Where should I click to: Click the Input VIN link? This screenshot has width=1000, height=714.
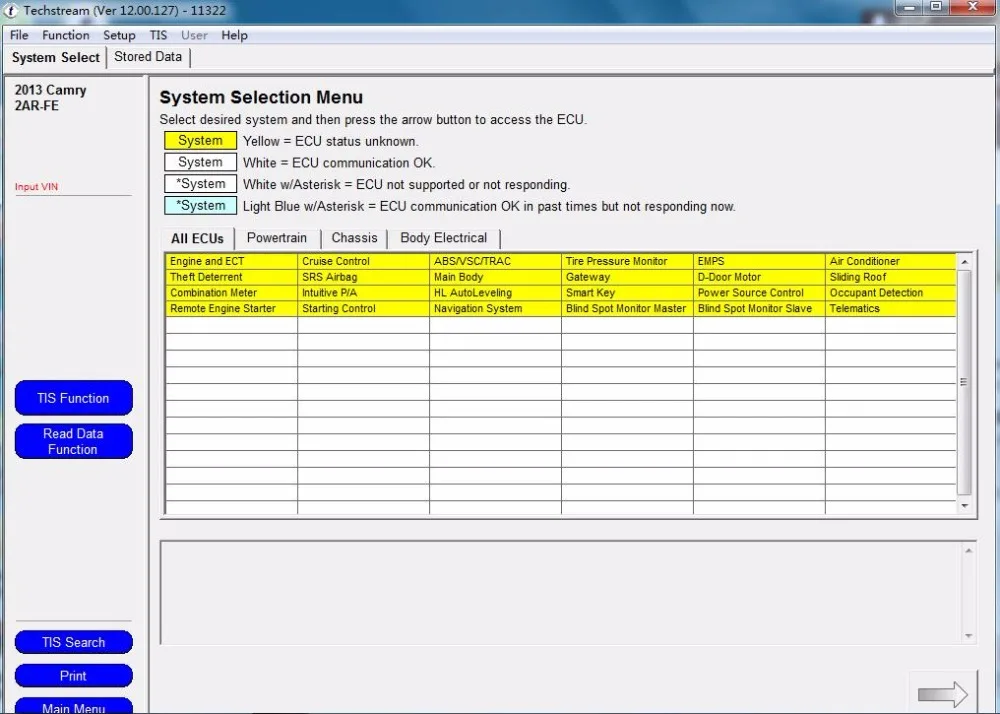pyautogui.click(x=36, y=187)
